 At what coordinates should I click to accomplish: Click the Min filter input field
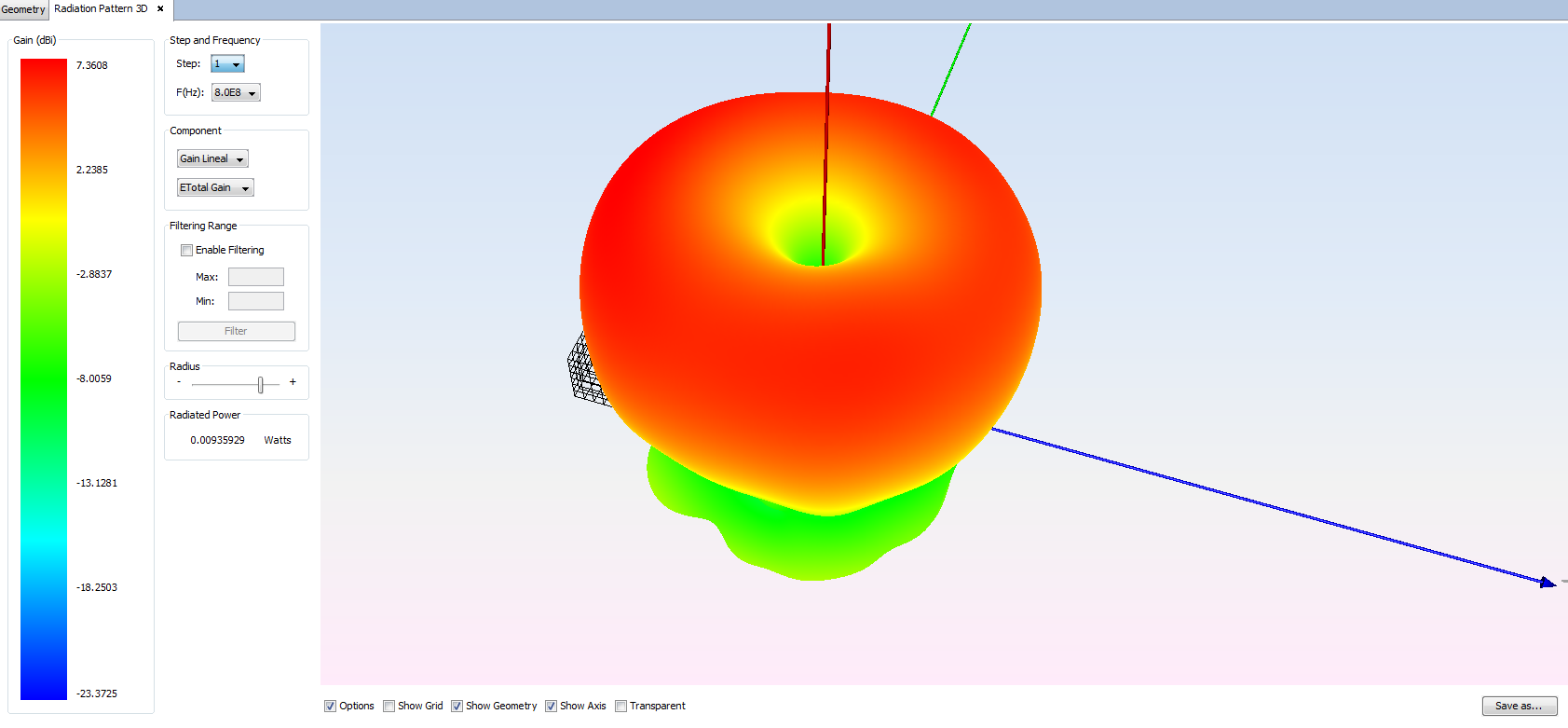pyautogui.click(x=255, y=301)
